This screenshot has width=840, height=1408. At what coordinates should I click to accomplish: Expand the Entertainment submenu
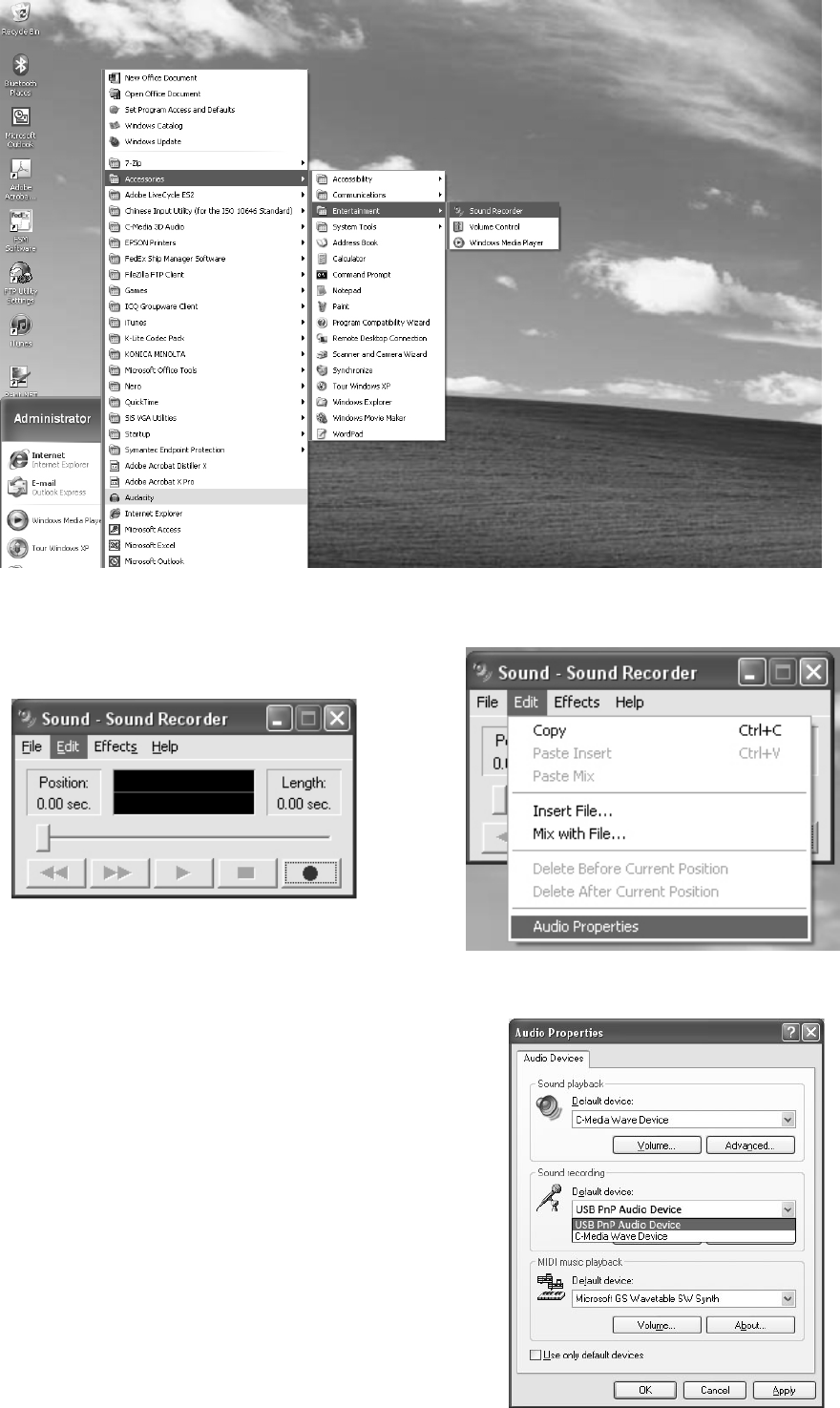point(378,211)
